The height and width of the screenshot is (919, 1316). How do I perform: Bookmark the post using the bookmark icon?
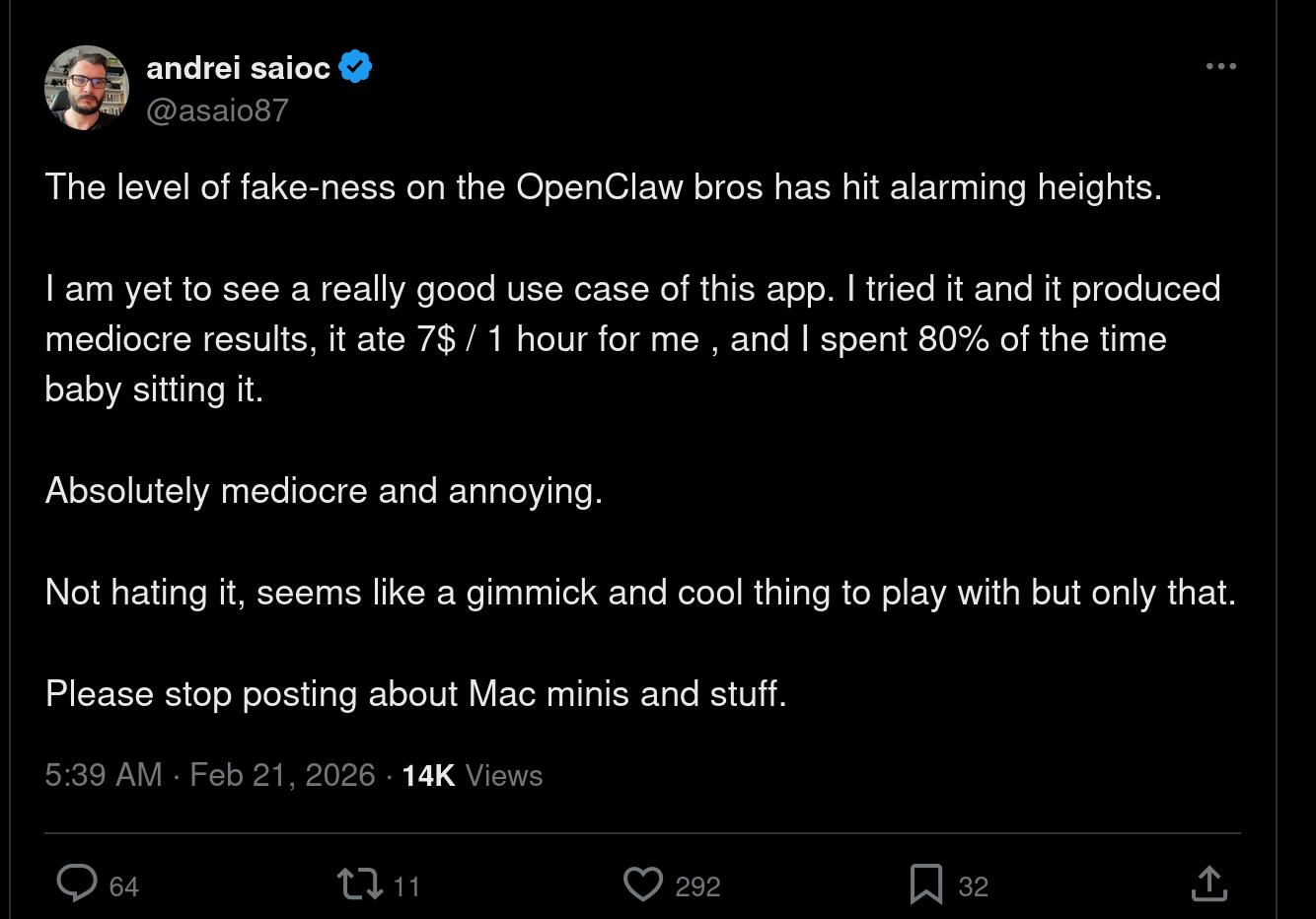click(925, 884)
